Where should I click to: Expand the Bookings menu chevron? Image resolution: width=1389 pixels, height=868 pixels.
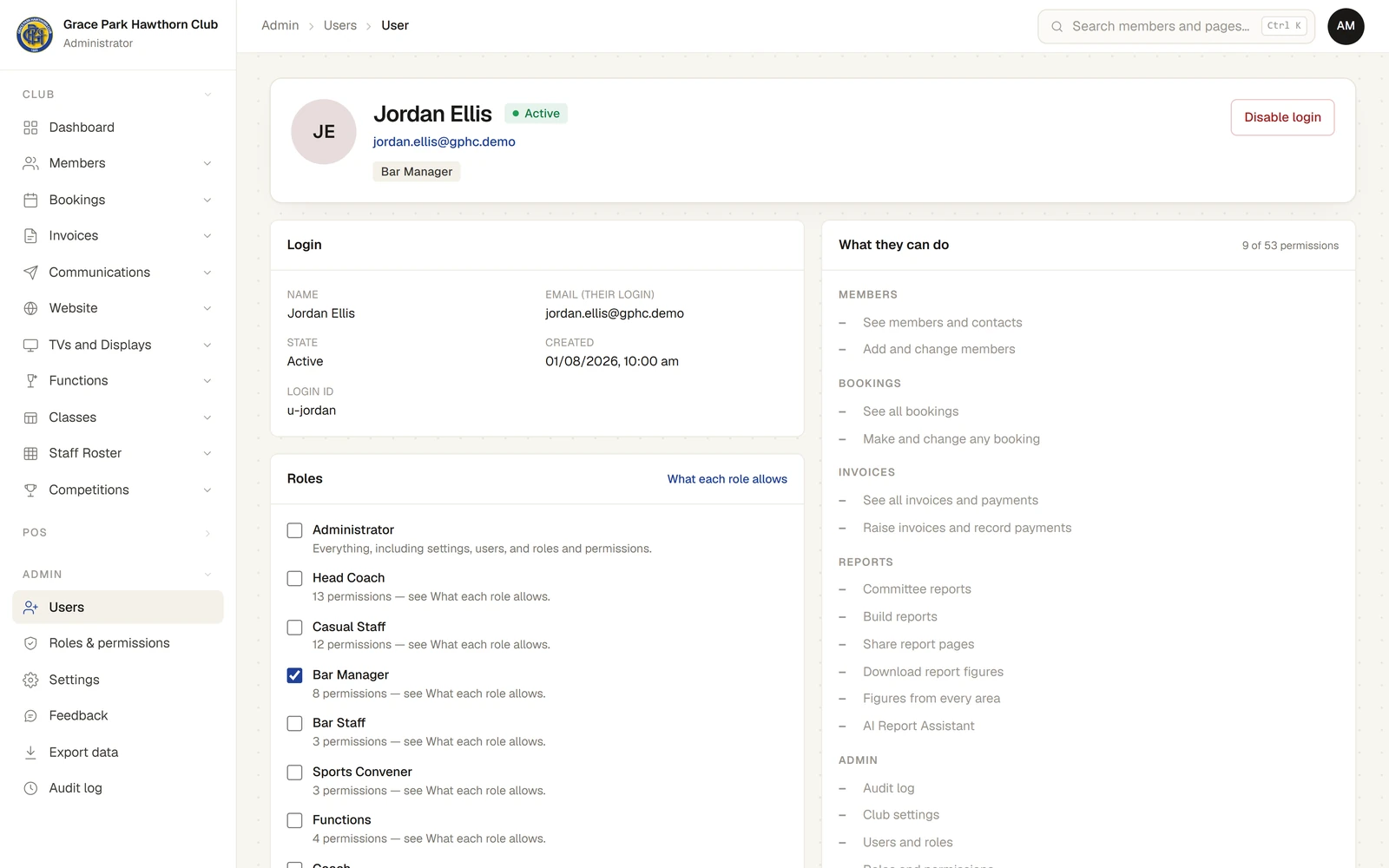pos(207,200)
